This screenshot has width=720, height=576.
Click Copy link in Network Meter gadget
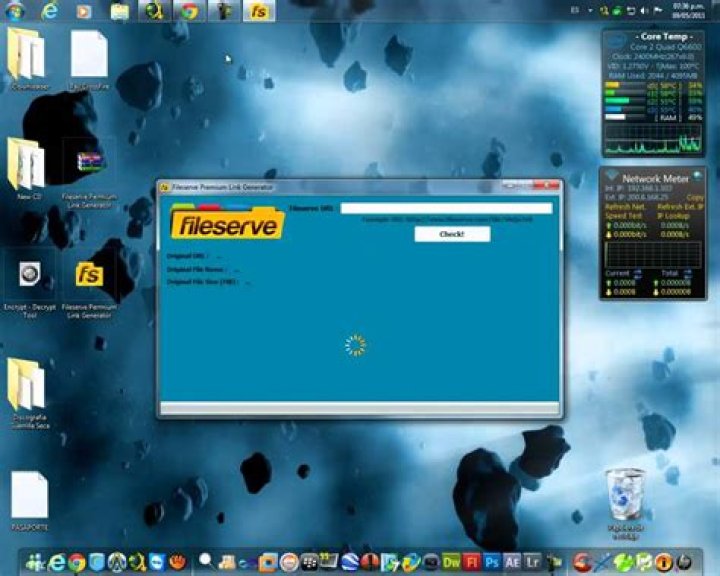pos(695,198)
